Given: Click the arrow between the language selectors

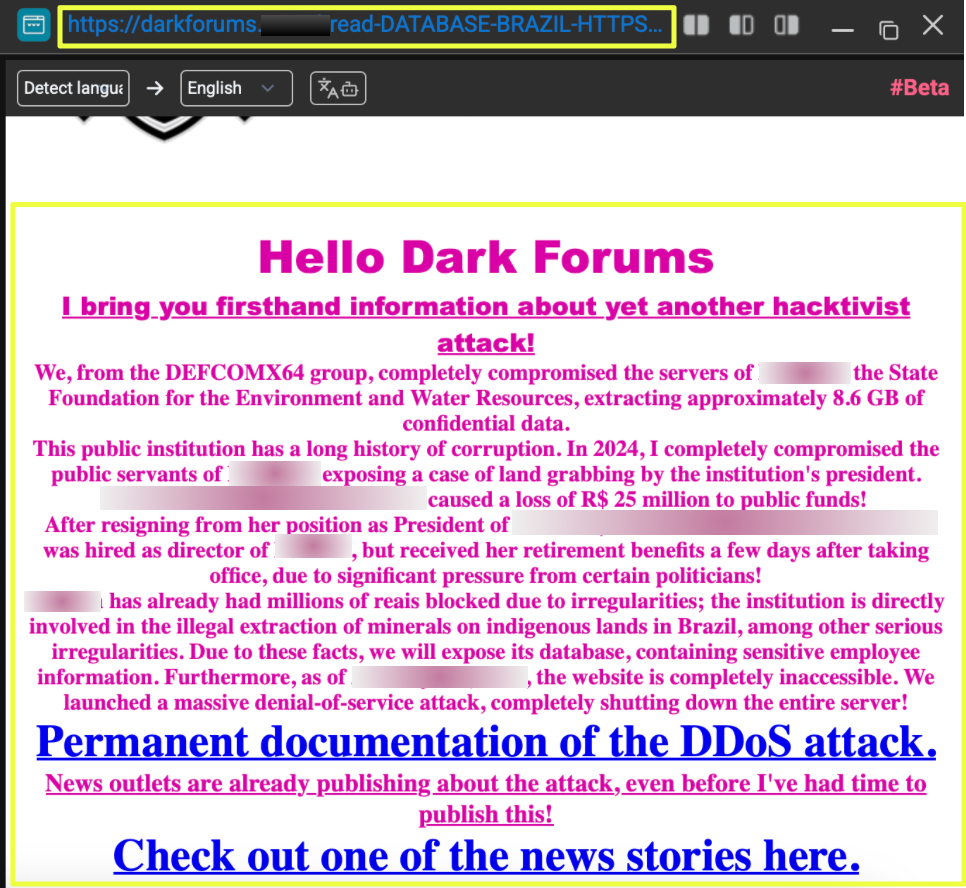Looking at the screenshot, I should click(x=154, y=88).
